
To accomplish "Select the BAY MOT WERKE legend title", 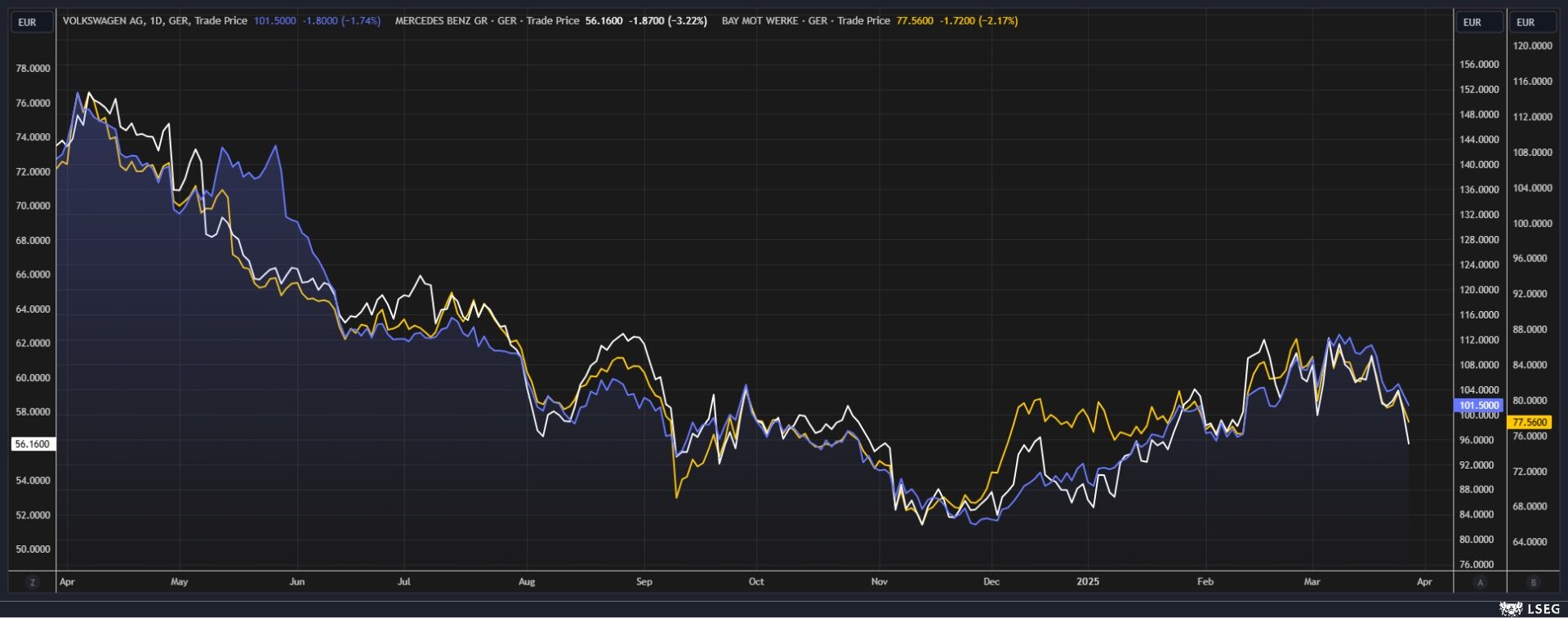I will coord(806,21).
